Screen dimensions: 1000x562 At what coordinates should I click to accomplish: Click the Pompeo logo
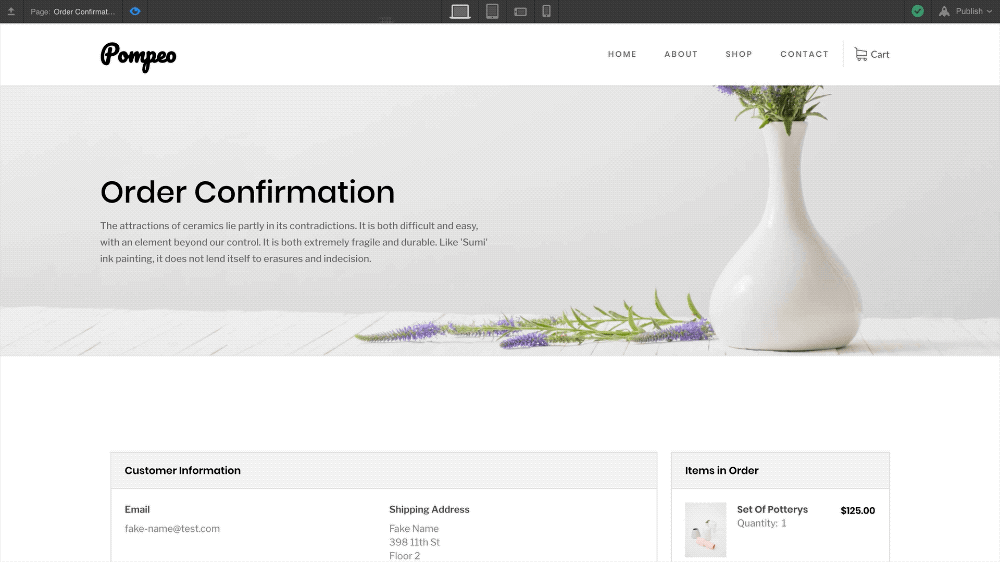138,56
